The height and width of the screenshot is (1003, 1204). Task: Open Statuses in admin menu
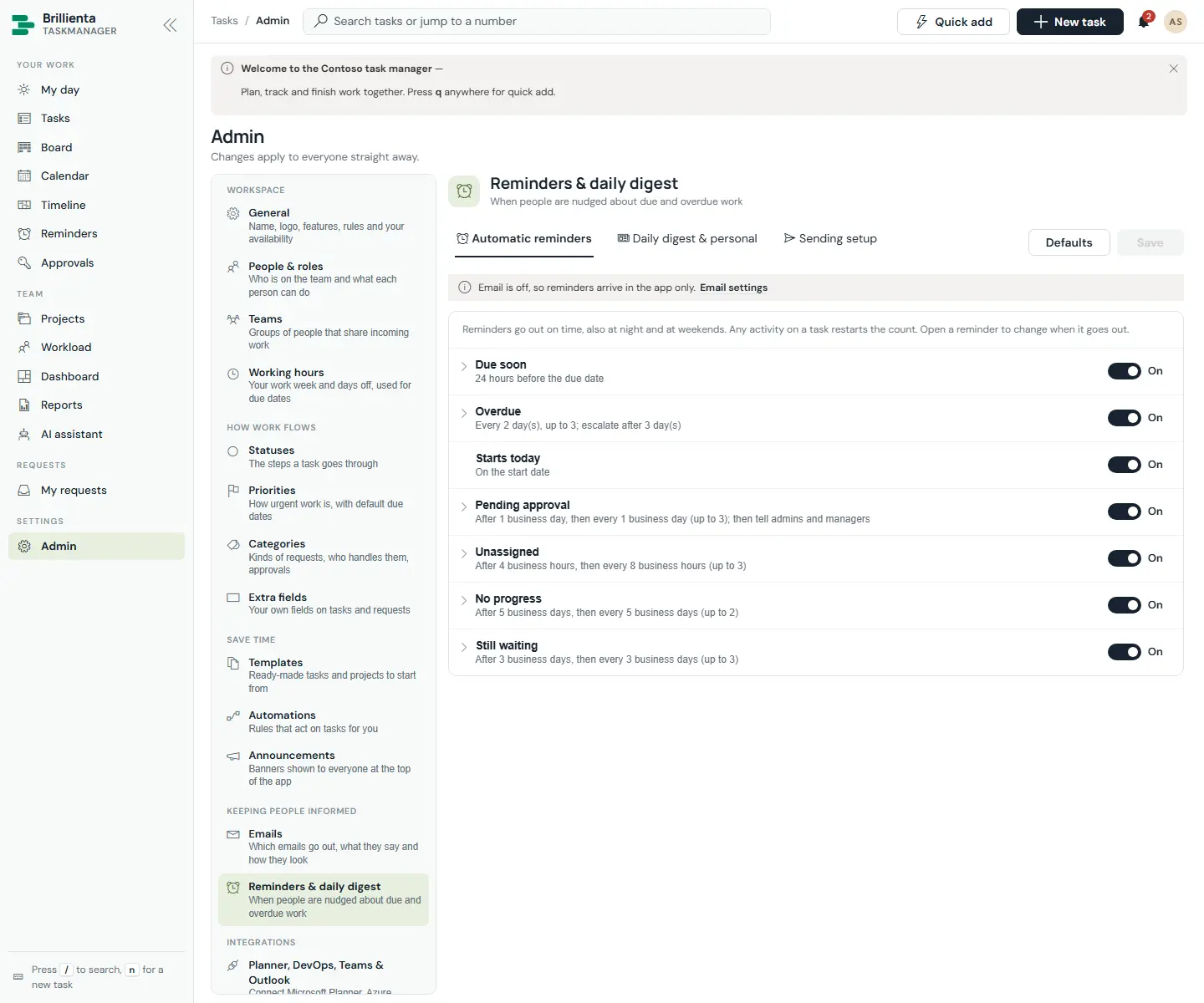point(324,456)
